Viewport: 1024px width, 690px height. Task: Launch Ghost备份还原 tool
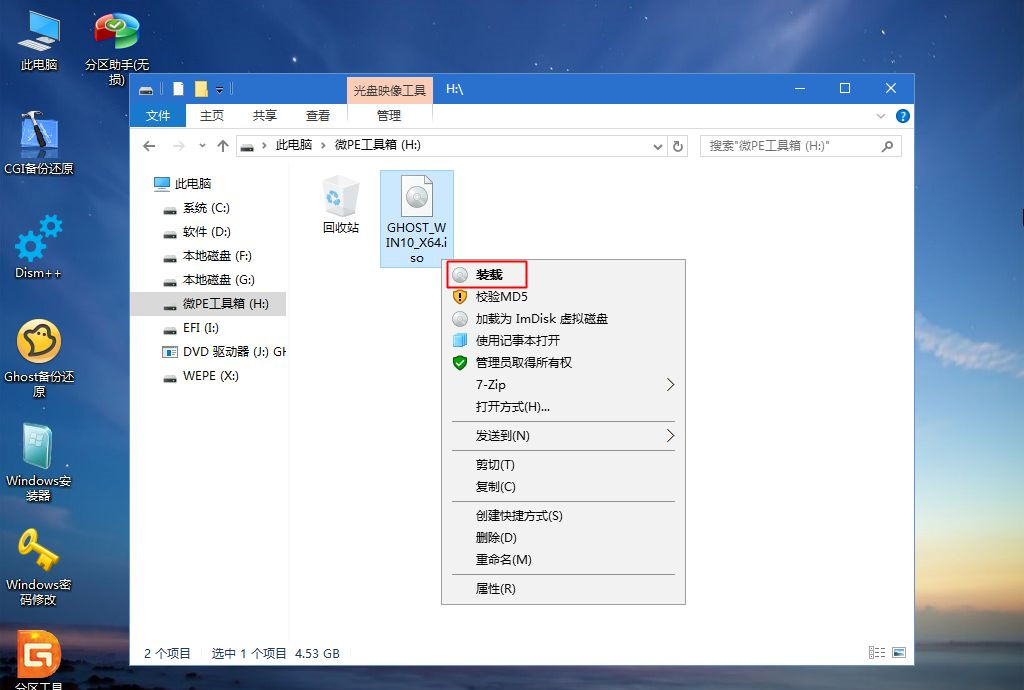coord(38,340)
